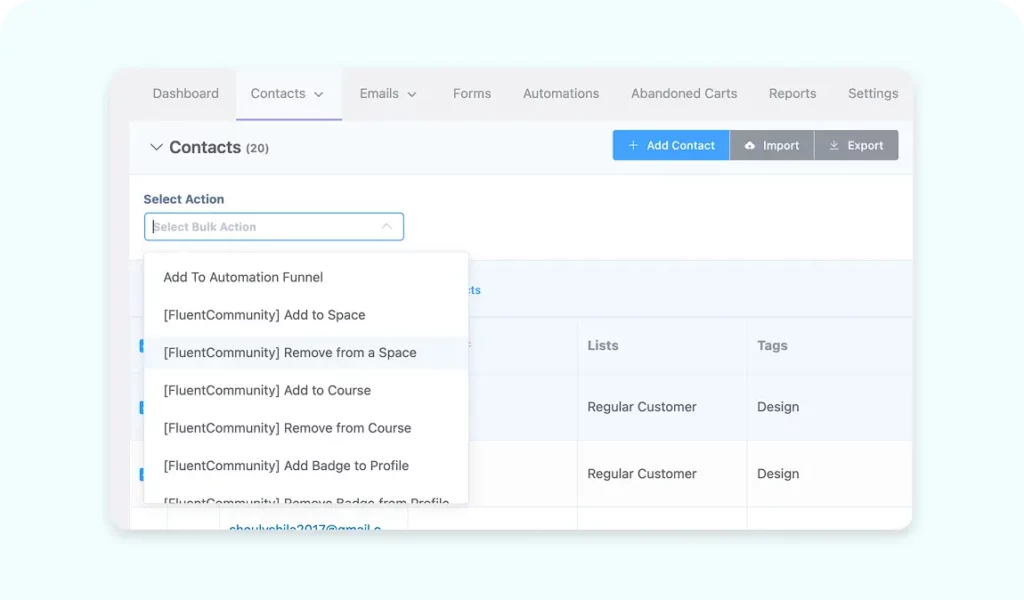
Task: Open the Settings tab
Action: coord(872,93)
